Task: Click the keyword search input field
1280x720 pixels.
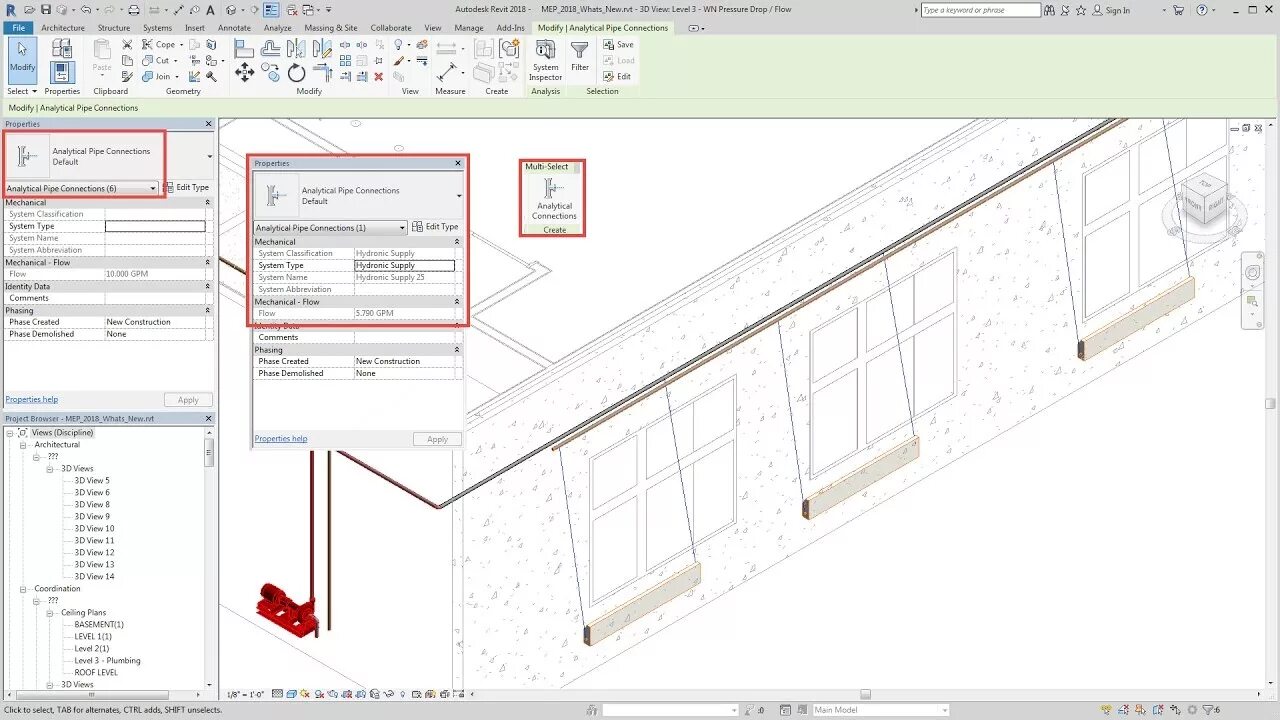Action: [x=980, y=10]
